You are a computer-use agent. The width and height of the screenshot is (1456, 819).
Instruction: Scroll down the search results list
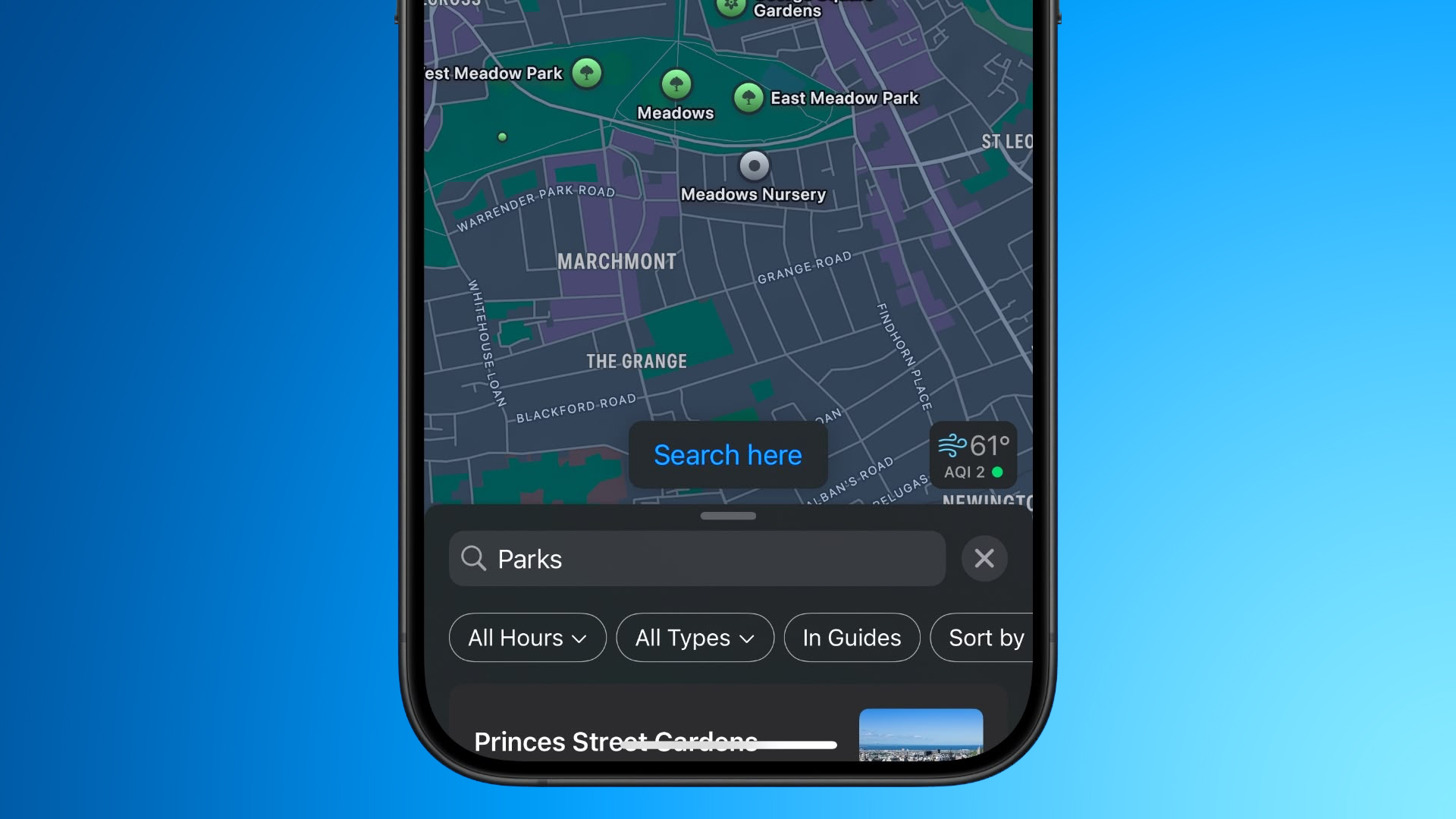point(728,515)
